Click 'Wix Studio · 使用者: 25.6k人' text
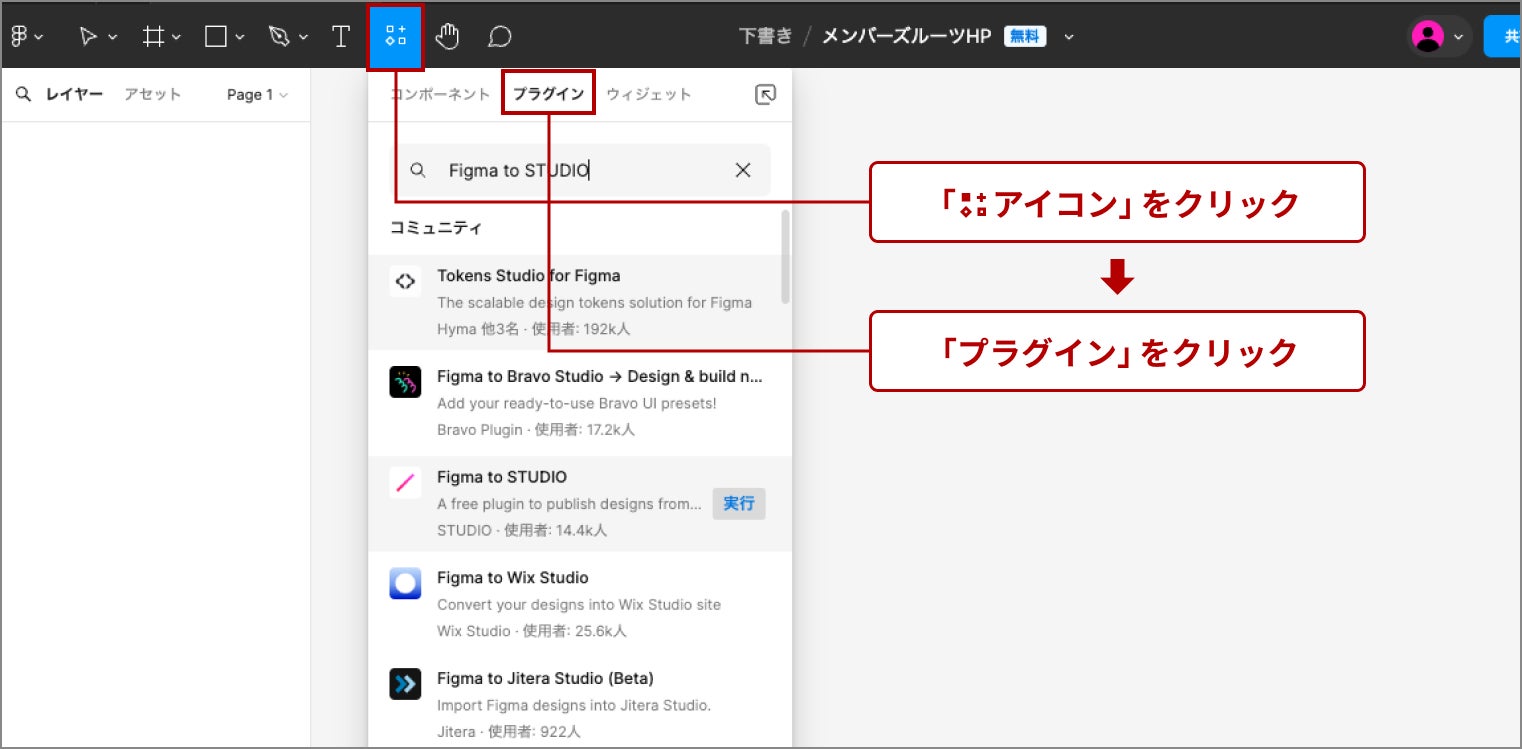Screen dimensions: 1522x749 [532, 631]
